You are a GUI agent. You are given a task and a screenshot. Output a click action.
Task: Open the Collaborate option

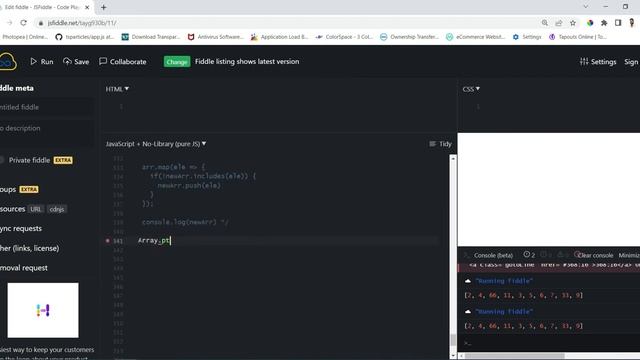122,62
